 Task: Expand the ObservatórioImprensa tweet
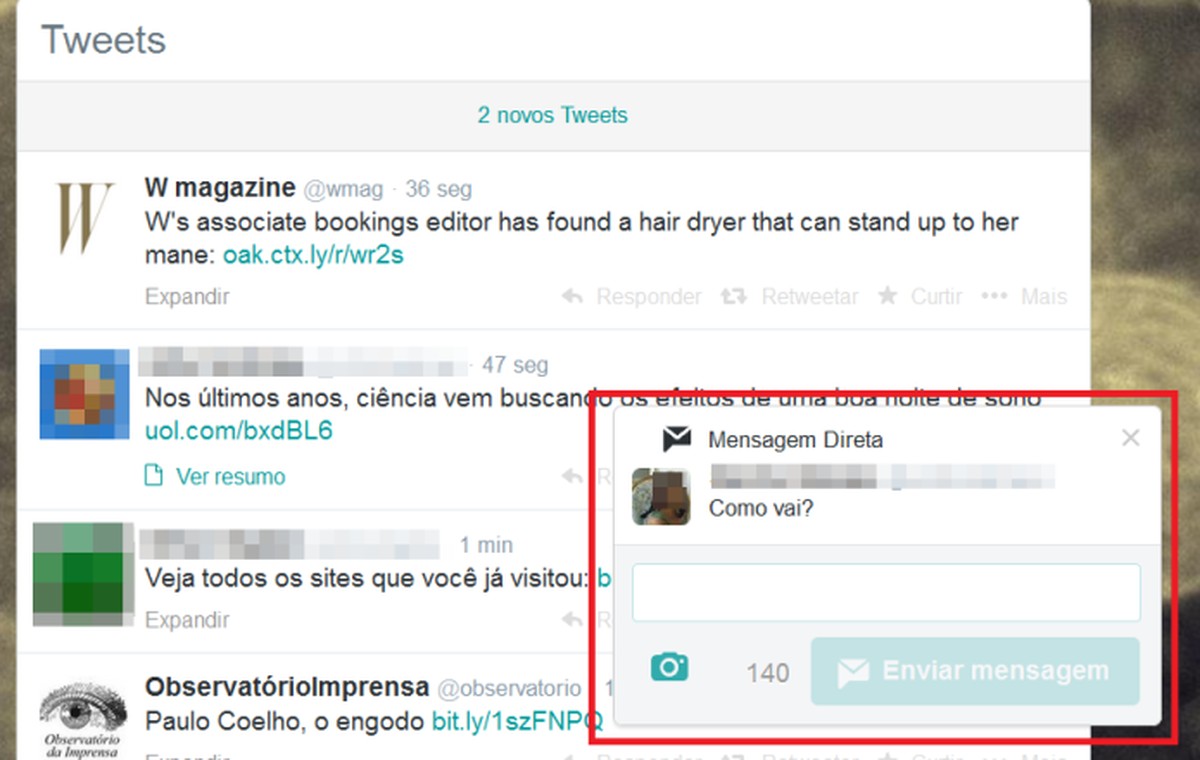pos(186,757)
